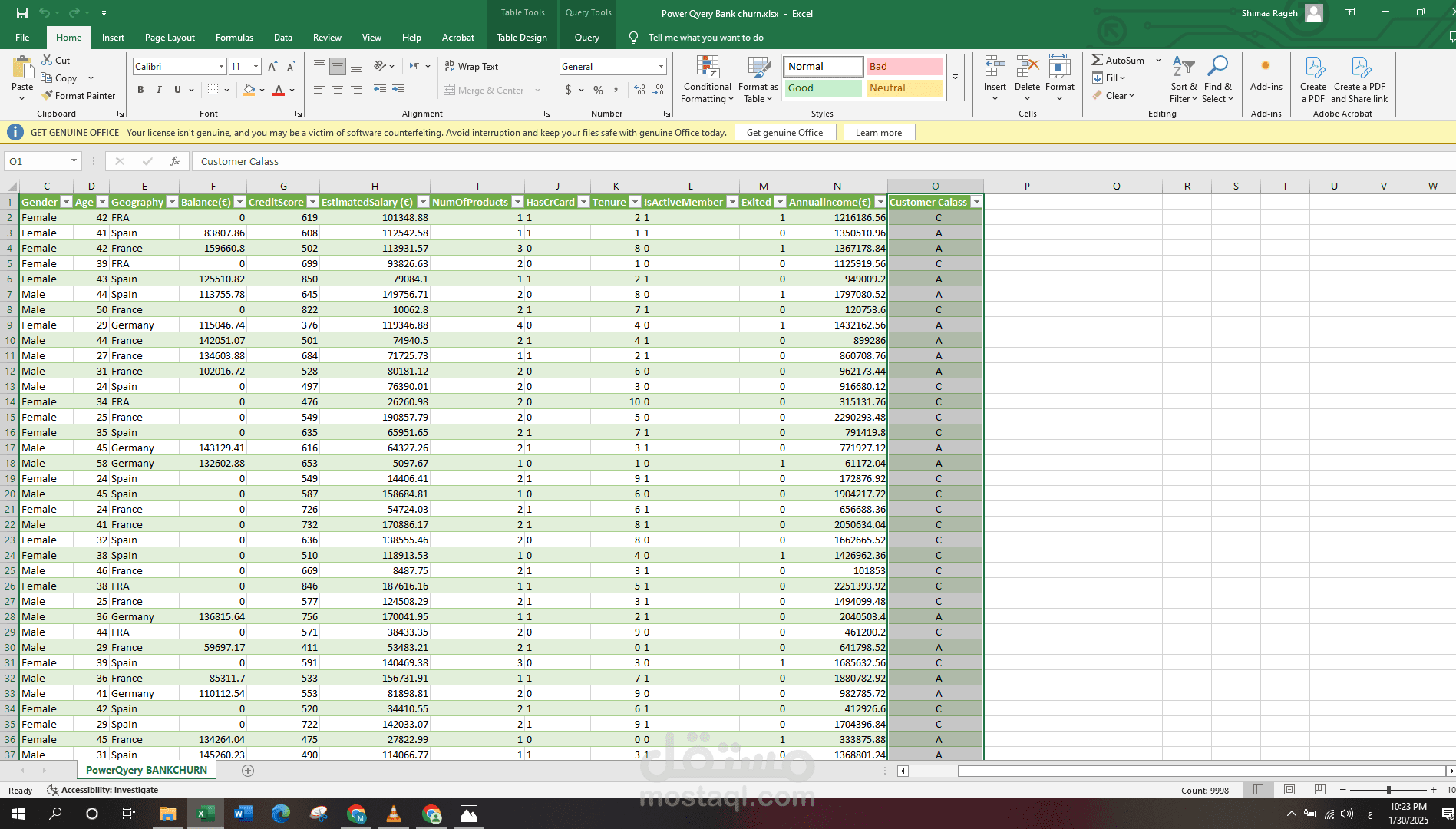The width and height of the screenshot is (1456, 829).
Task: Open Word from the Windows taskbar
Action: point(243,814)
